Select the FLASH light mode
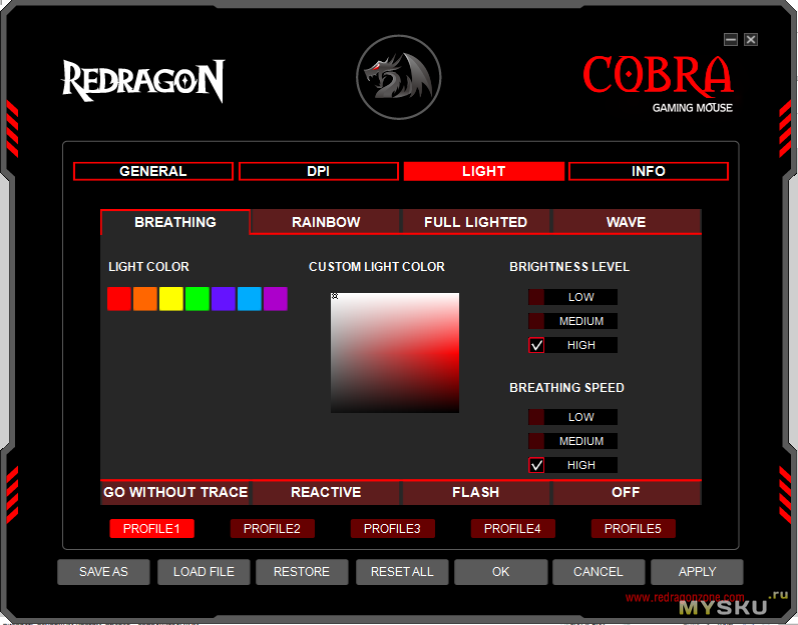The width and height of the screenshot is (798, 625). (x=475, y=492)
